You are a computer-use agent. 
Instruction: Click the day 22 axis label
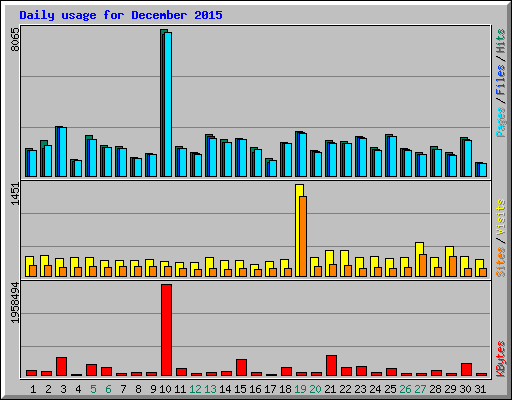(346, 389)
